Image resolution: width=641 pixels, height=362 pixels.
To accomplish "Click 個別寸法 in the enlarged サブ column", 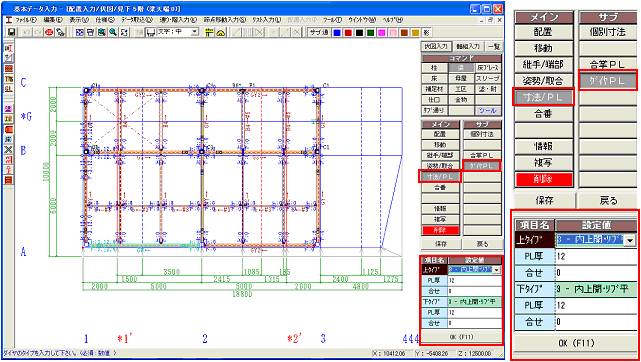I will [x=608, y=32].
